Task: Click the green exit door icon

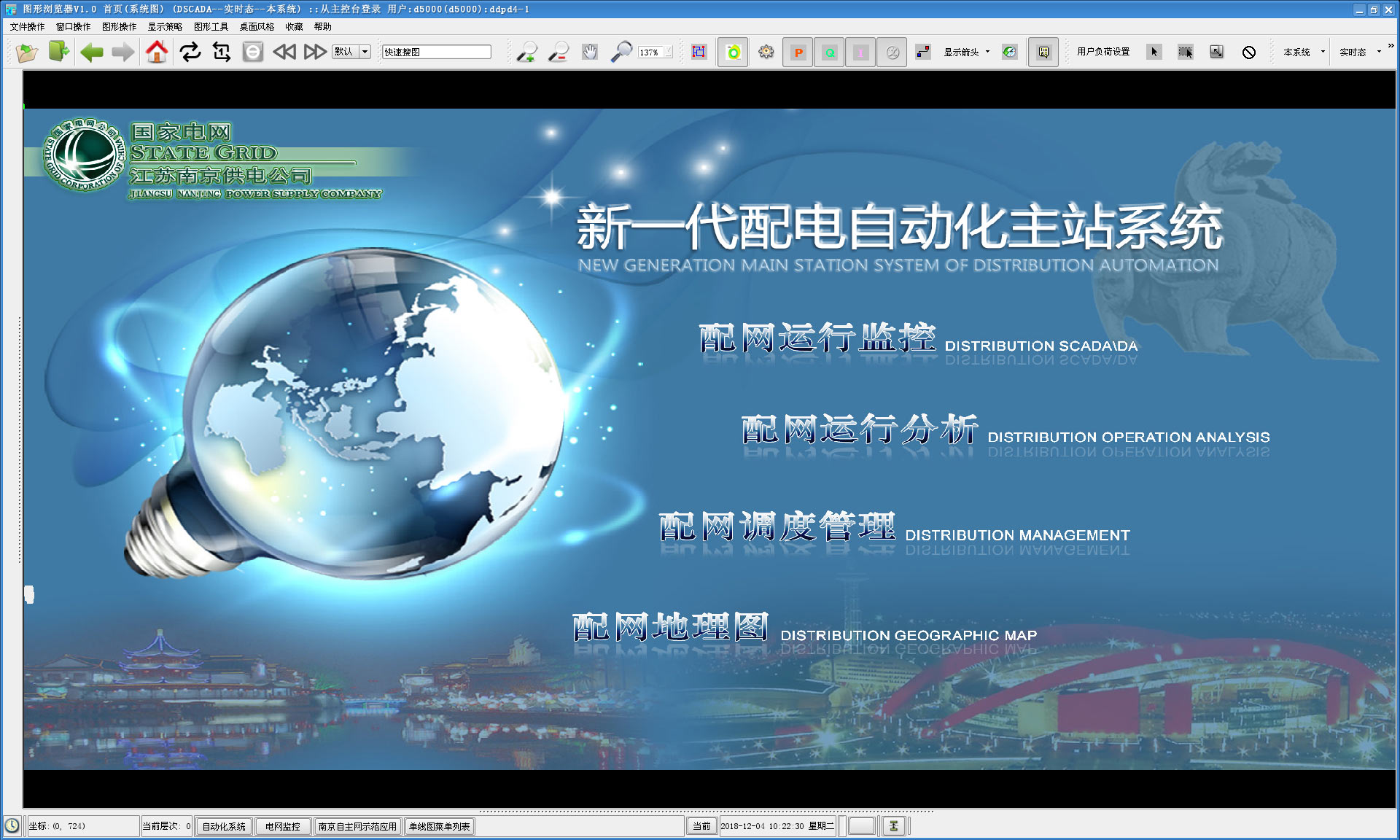Action: (59, 52)
